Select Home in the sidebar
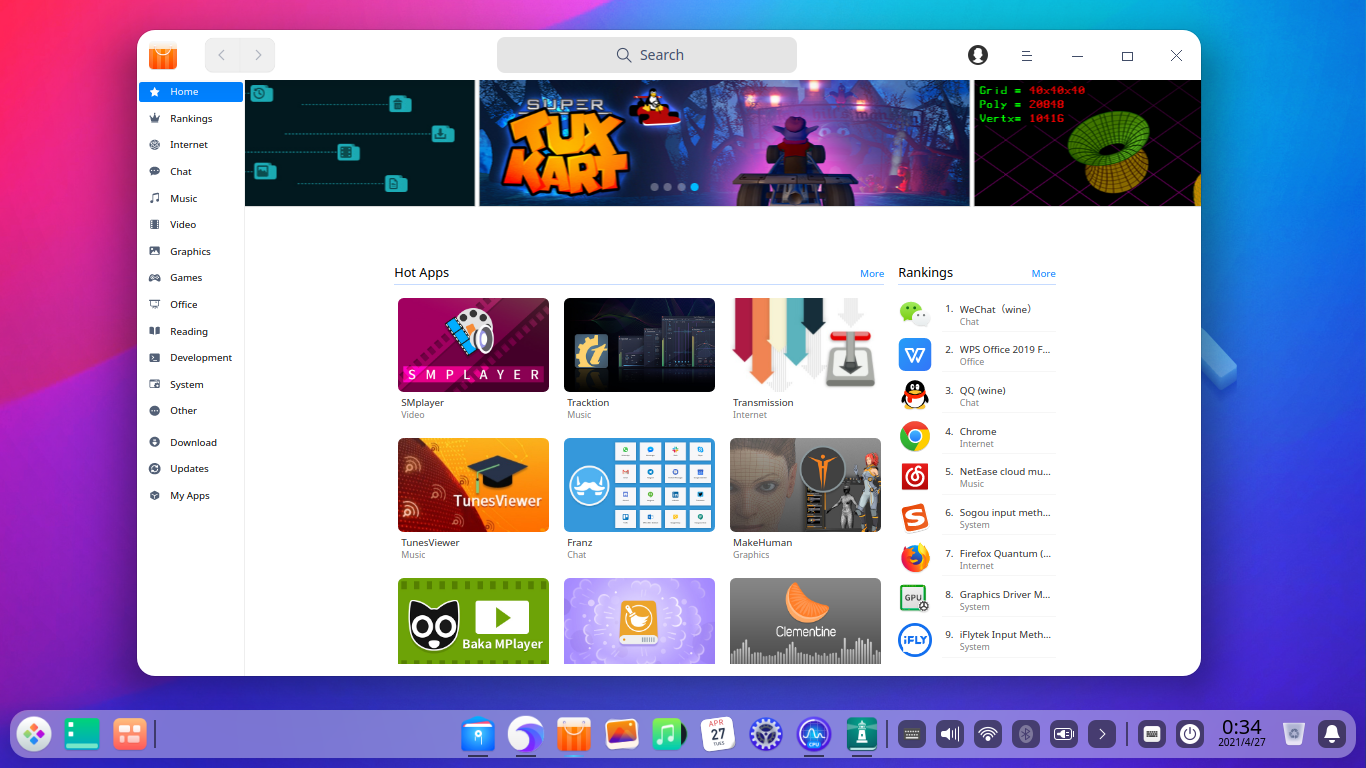This screenshot has height=768, width=1366. (x=191, y=92)
